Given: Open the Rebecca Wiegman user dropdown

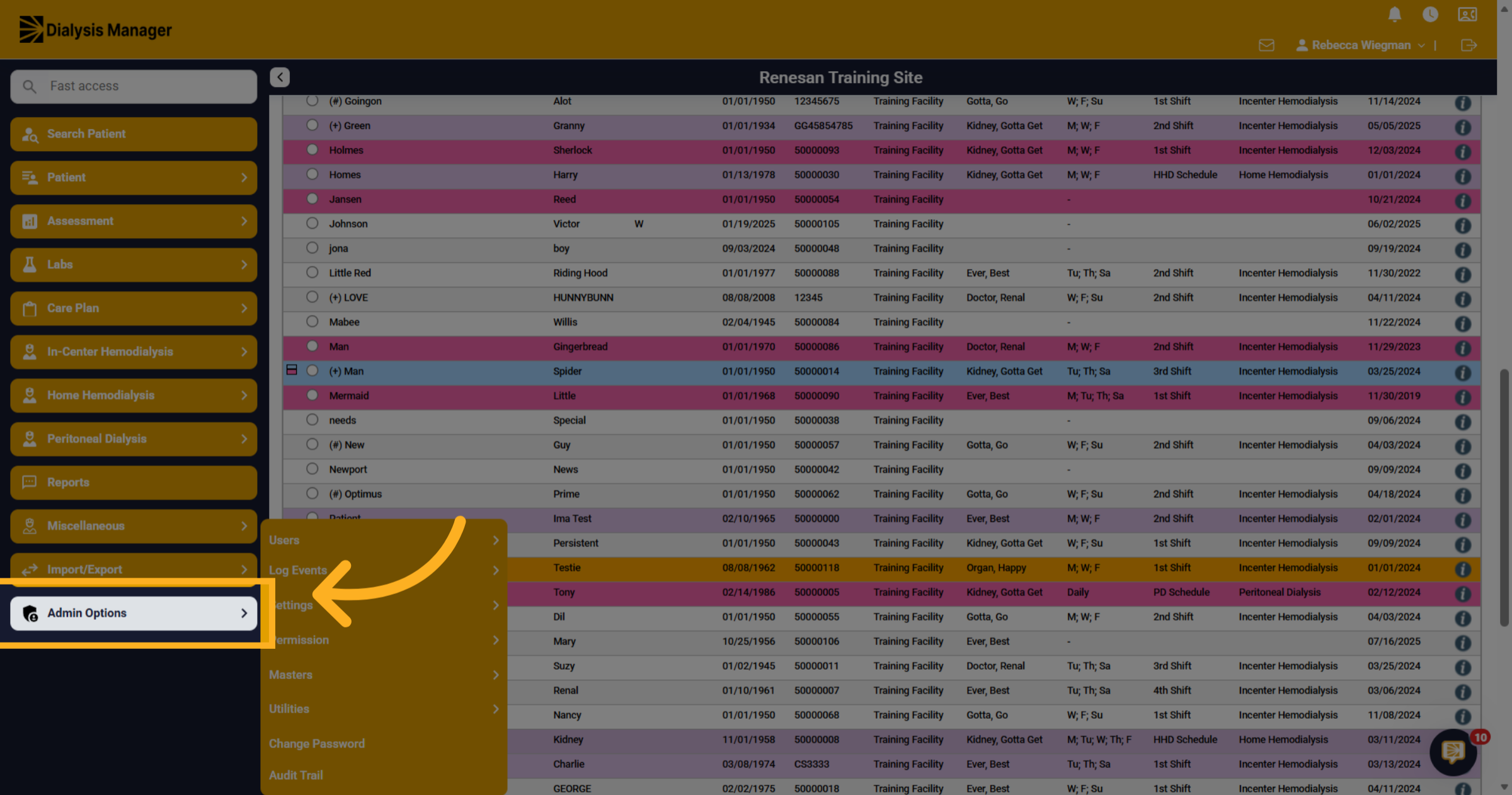Looking at the screenshot, I should [x=1360, y=45].
